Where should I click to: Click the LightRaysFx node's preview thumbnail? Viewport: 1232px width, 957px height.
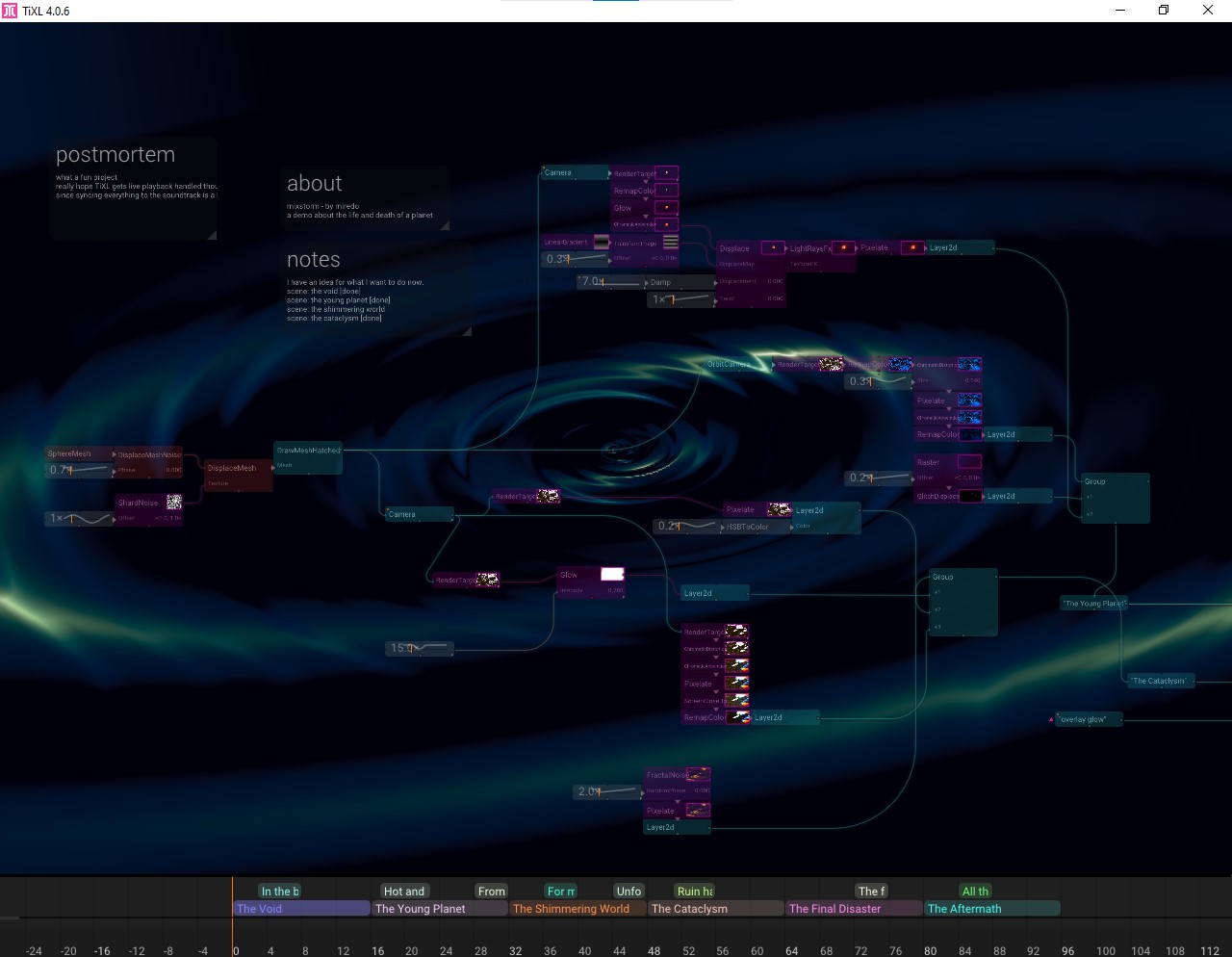click(x=843, y=247)
